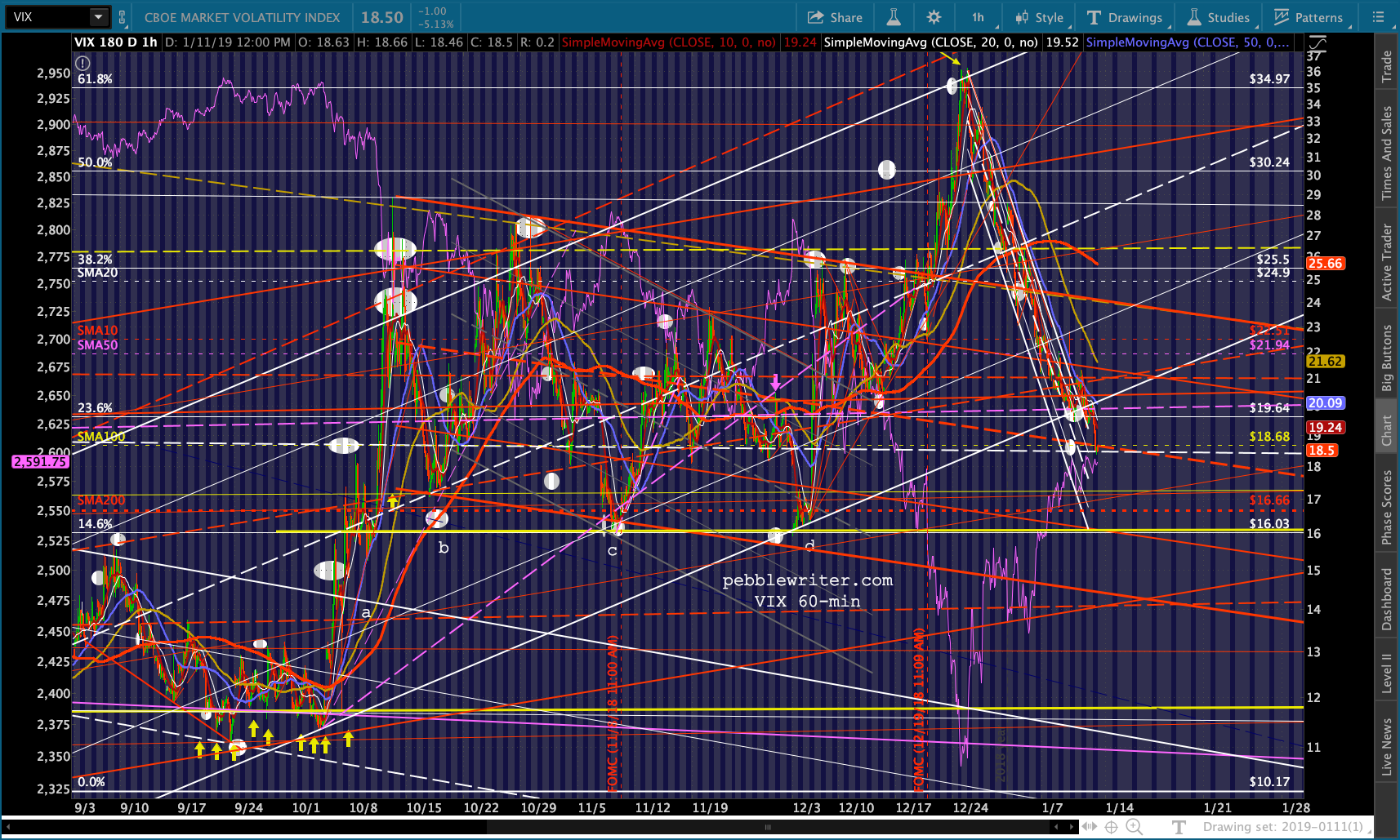1400x840 pixels.
Task: Toggle the Times And Sales side tab
Action: [x=1386, y=153]
